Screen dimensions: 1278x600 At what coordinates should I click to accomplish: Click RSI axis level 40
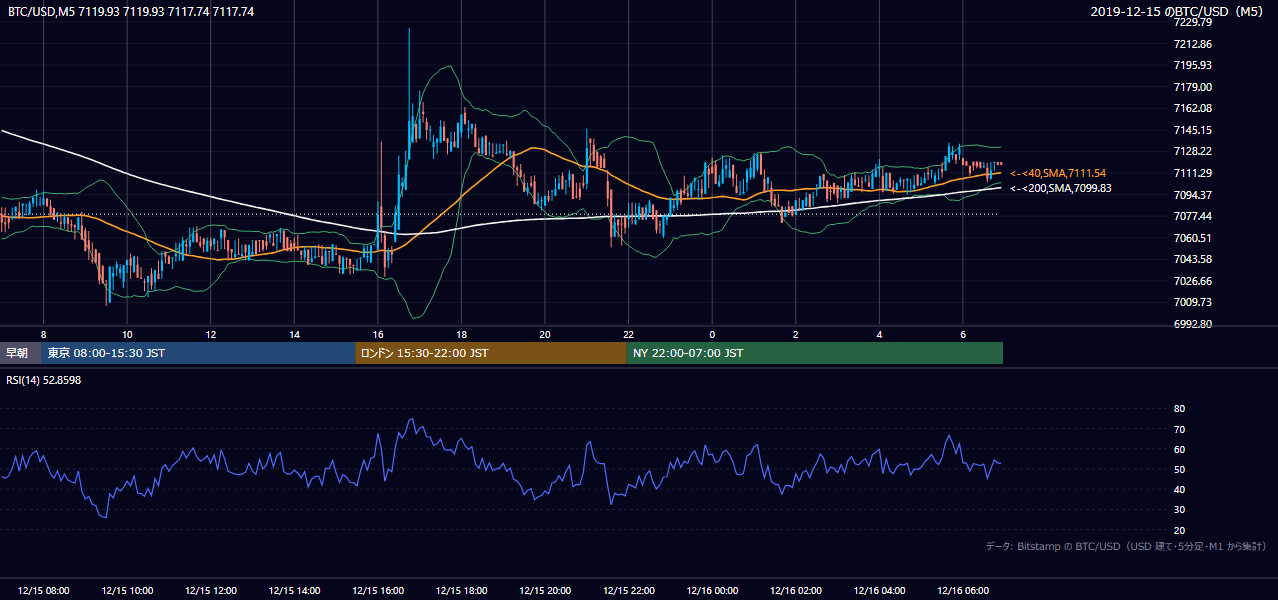1179,490
